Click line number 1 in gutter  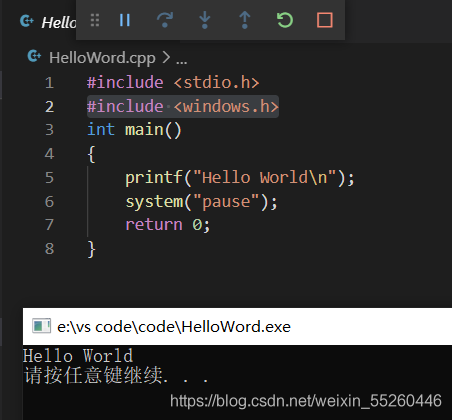pos(49,83)
